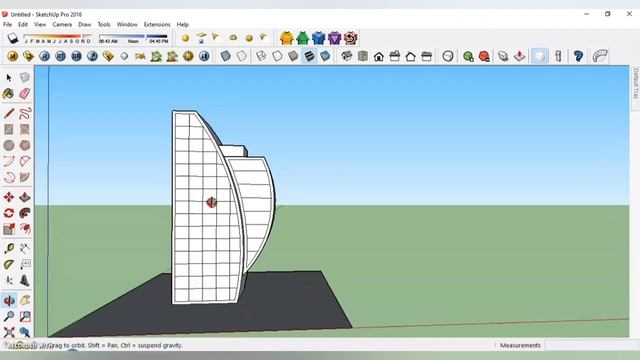
Task: Select the pink Eraser tool
Action: [25, 94]
